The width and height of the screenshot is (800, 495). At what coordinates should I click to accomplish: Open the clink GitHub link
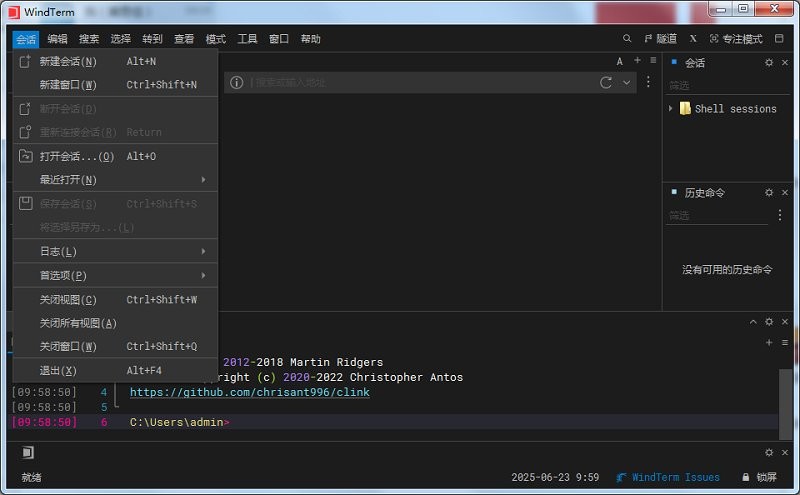pos(249,392)
